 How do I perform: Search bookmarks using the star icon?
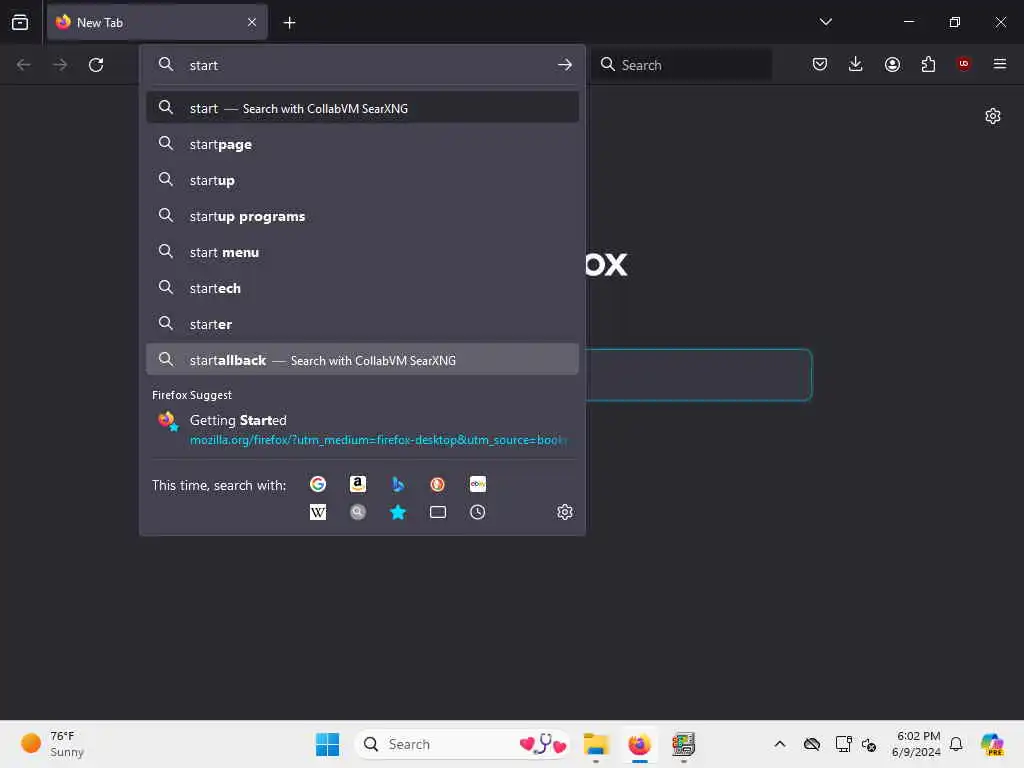point(398,512)
